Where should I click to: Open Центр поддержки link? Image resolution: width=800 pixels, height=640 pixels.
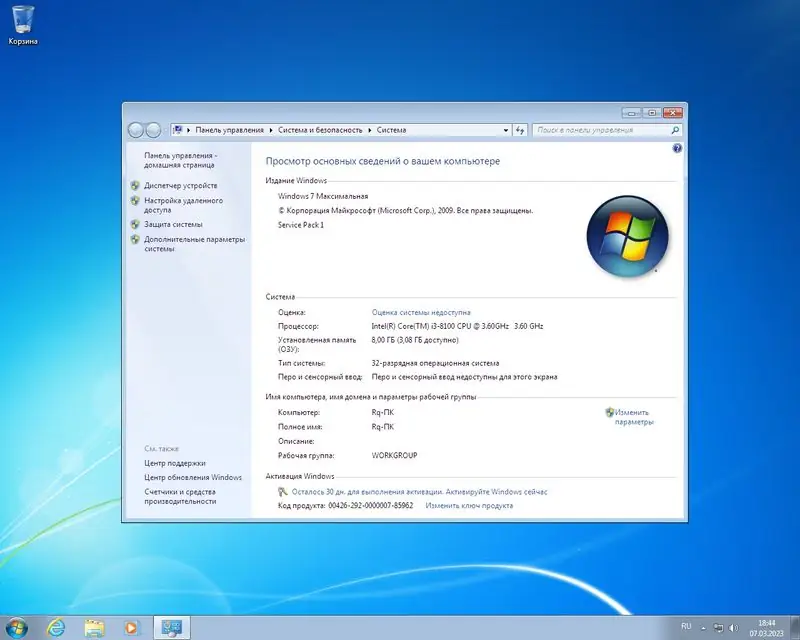[174, 463]
